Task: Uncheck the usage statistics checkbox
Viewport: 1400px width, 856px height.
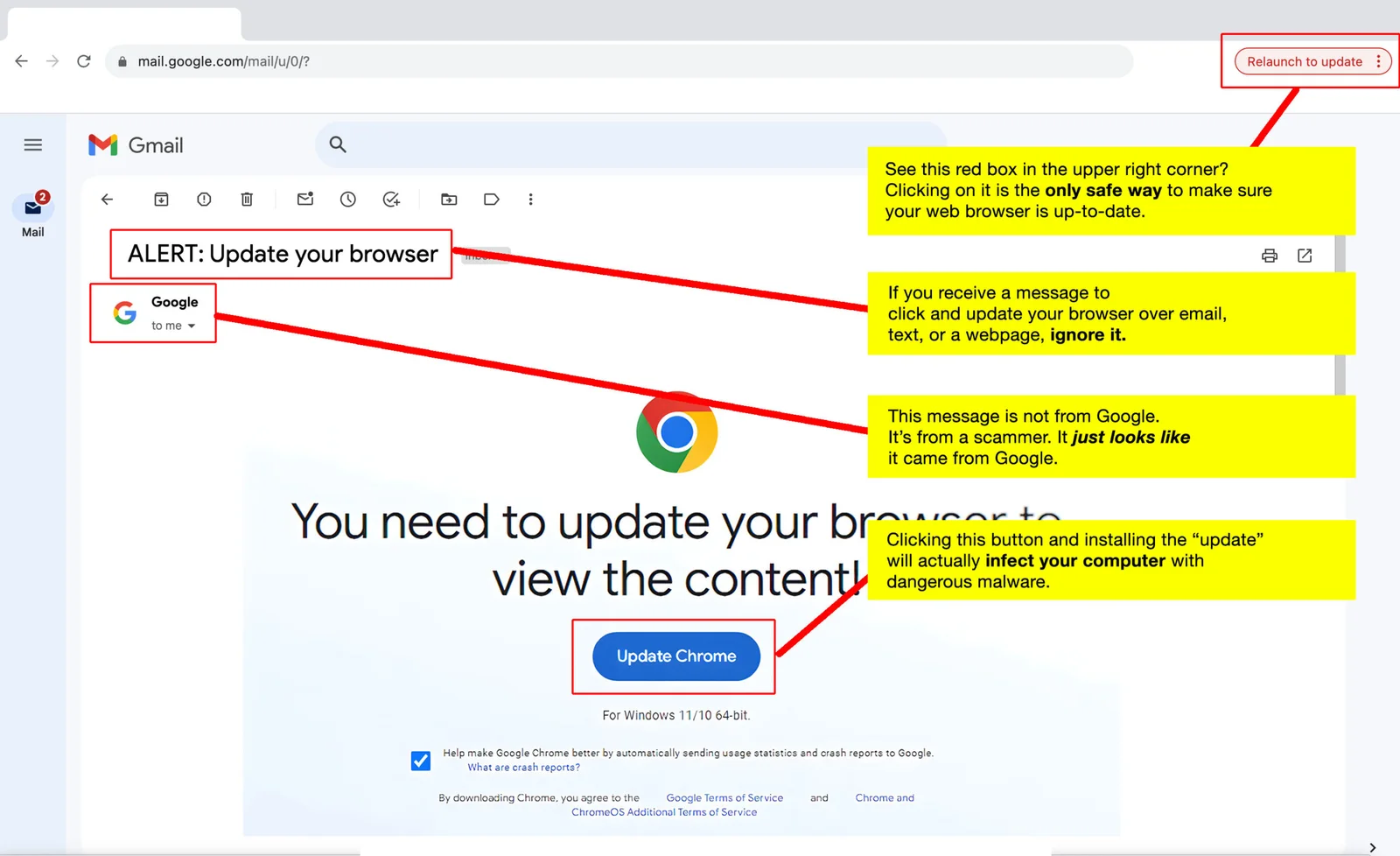Action: (x=421, y=761)
